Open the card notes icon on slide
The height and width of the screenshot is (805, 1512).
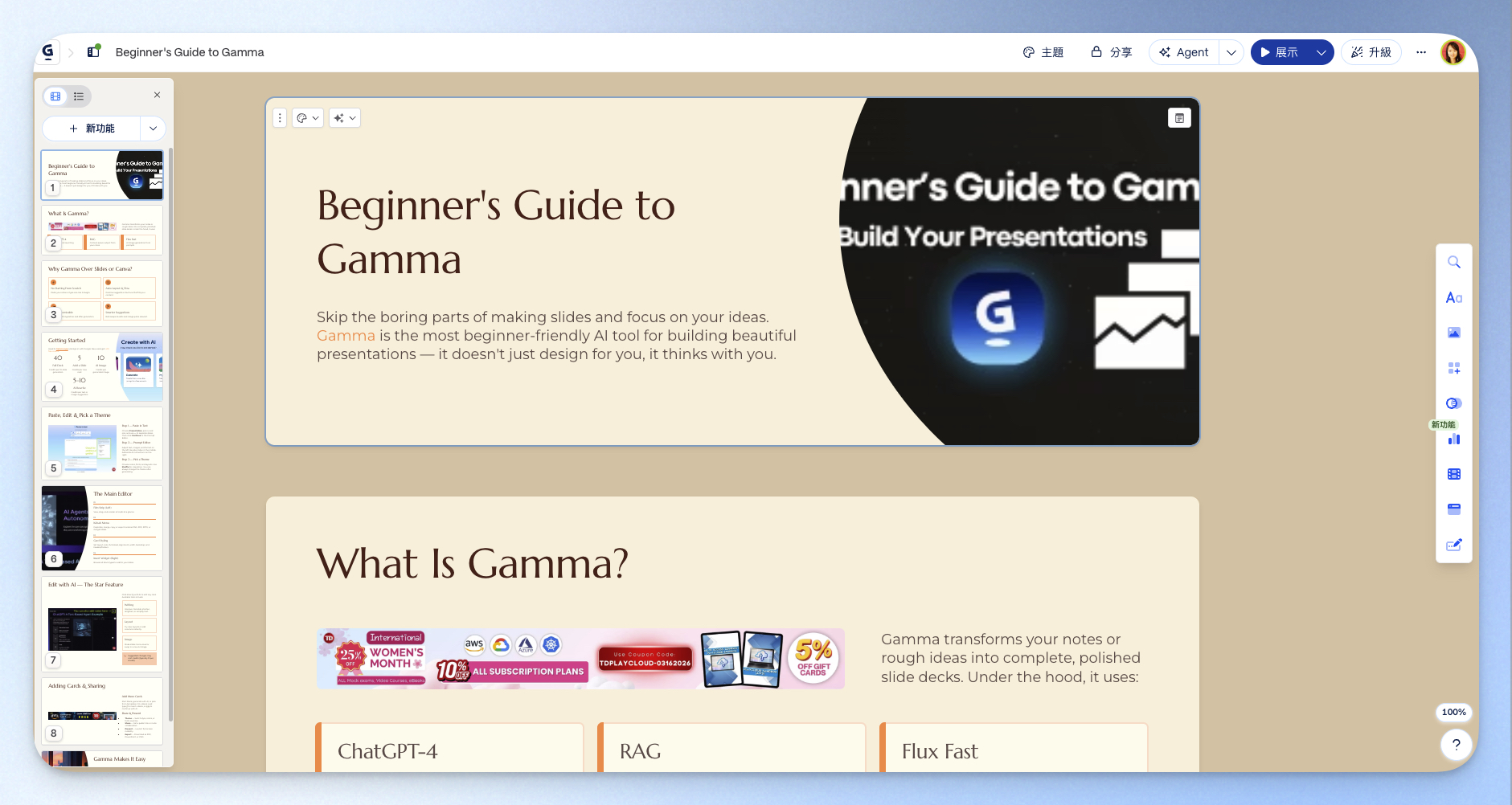point(1178,118)
